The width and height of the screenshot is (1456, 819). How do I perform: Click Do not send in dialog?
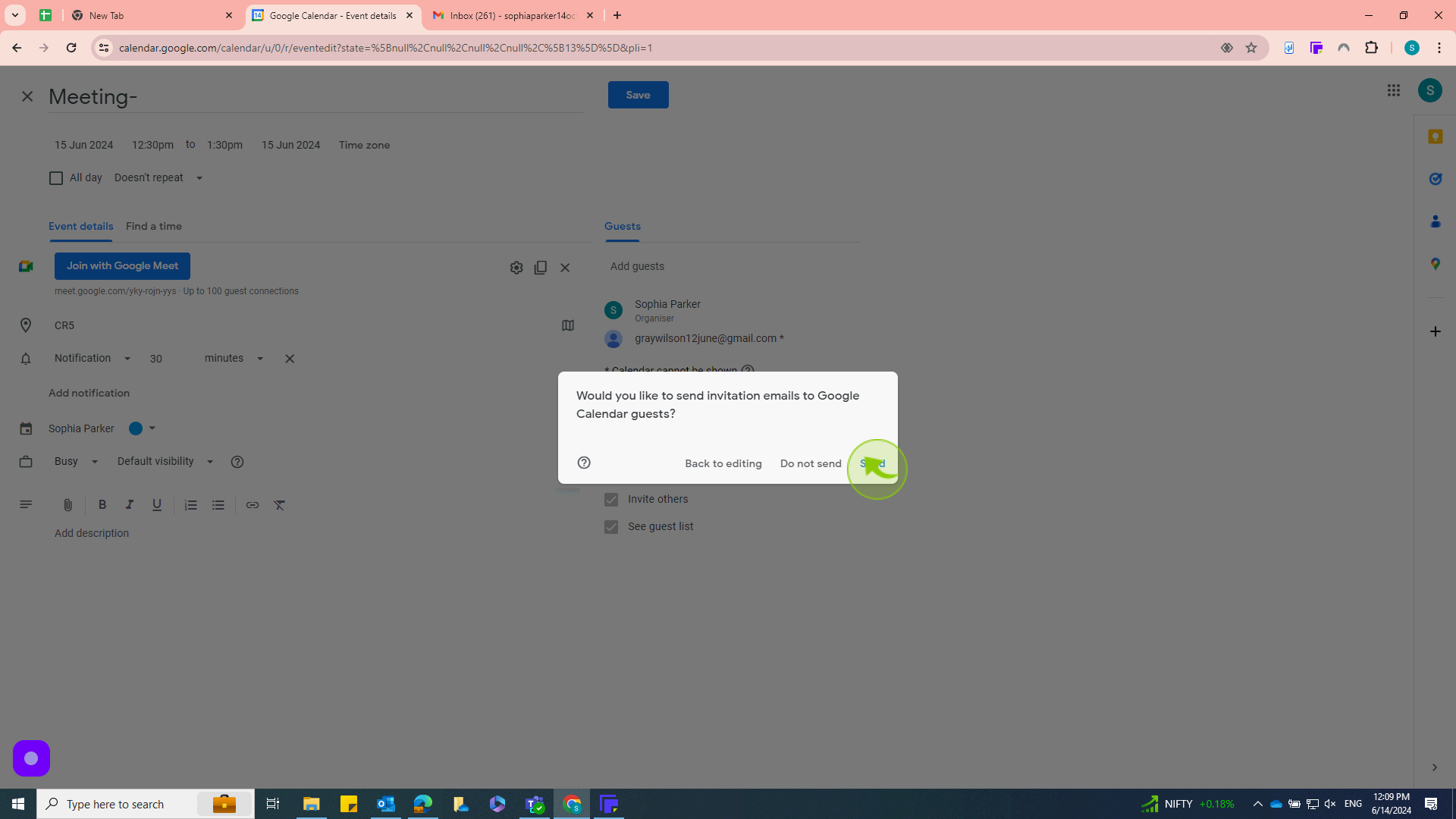pyautogui.click(x=811, y=464)
